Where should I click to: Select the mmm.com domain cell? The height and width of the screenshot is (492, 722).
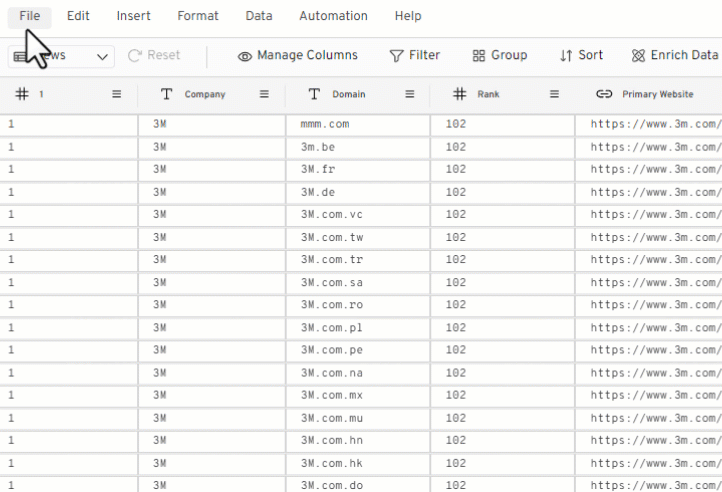[358, 124]
